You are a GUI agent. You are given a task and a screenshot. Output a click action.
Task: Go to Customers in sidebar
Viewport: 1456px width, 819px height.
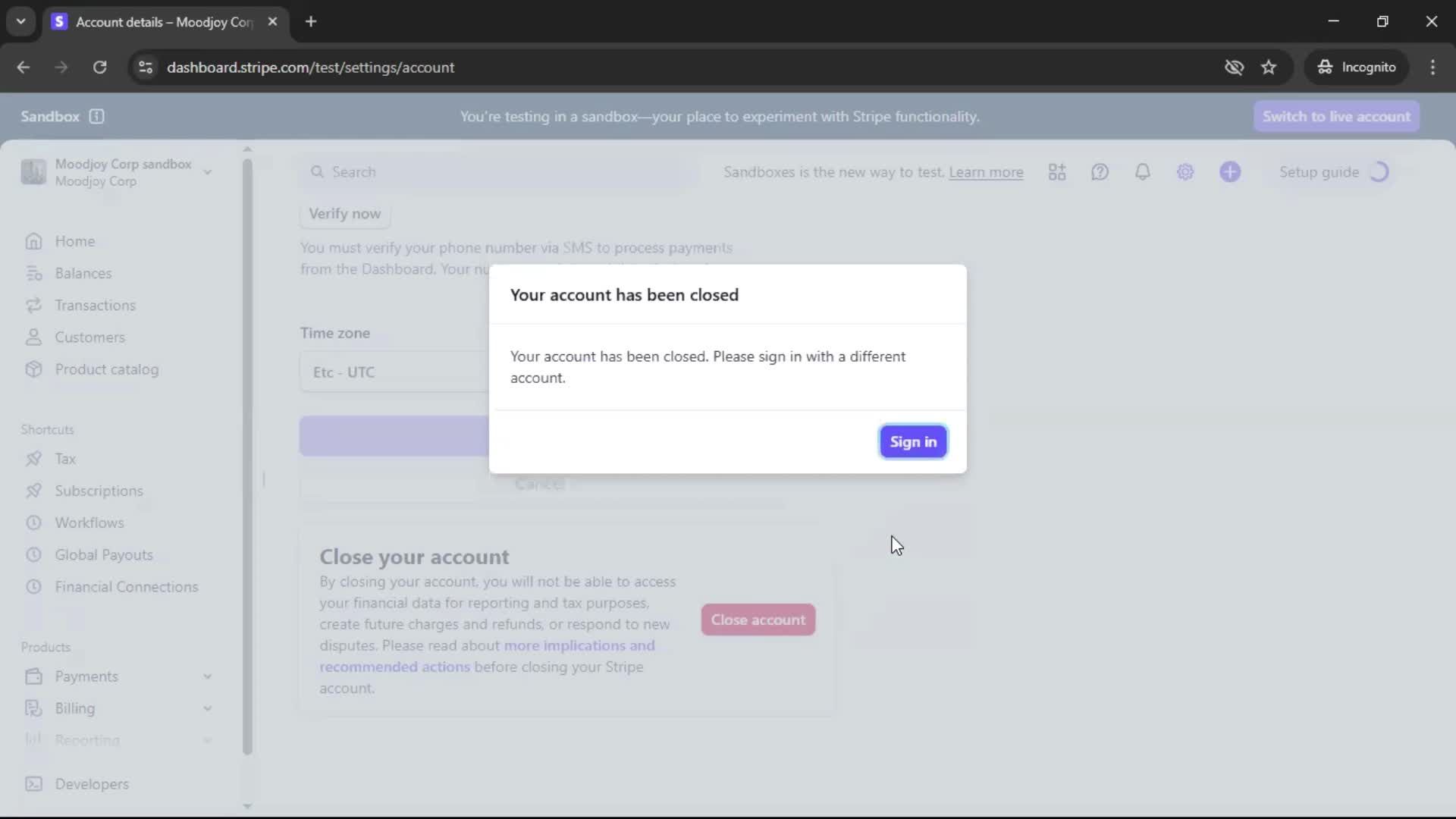tap(89, 337)
